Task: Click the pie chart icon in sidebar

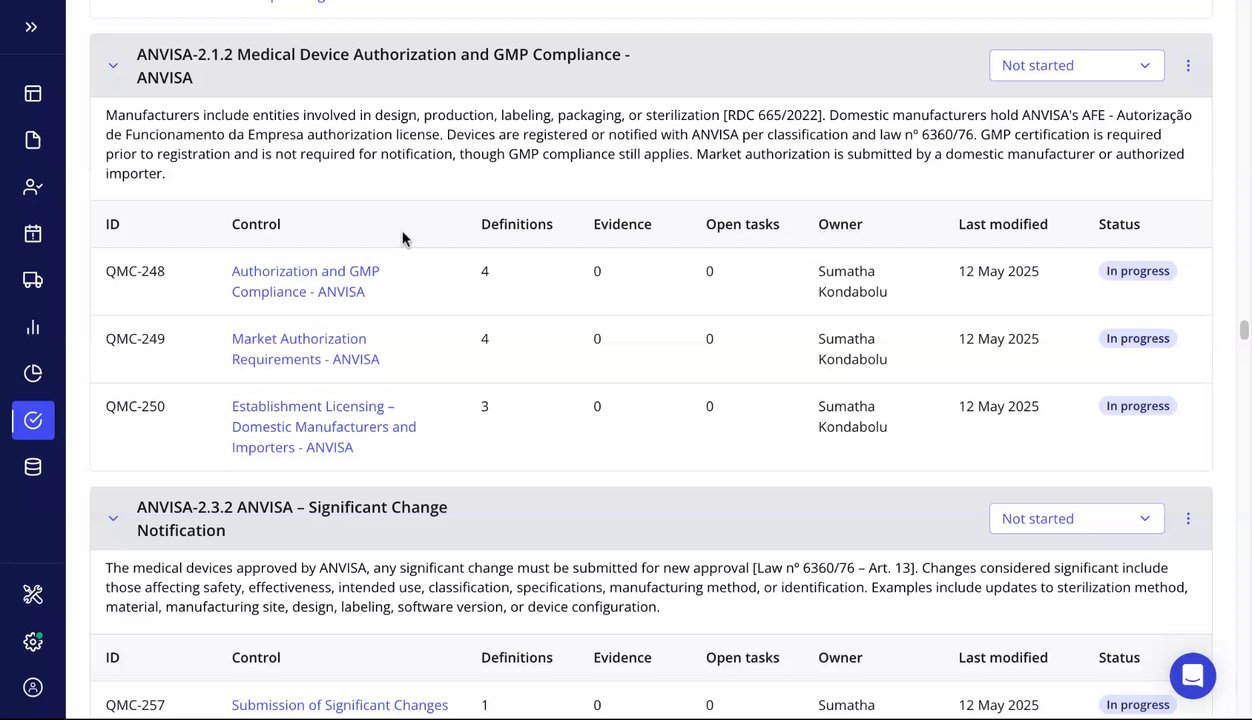Action: [x=33, y=373]
